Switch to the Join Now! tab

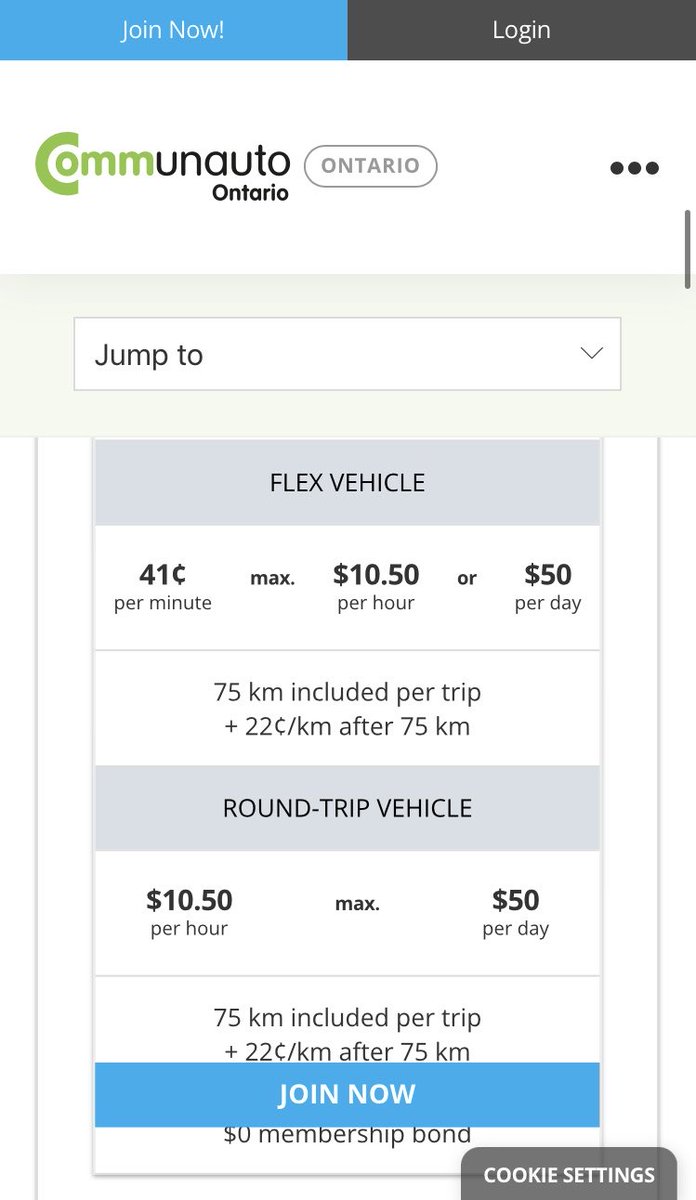[x=174, y=30]
